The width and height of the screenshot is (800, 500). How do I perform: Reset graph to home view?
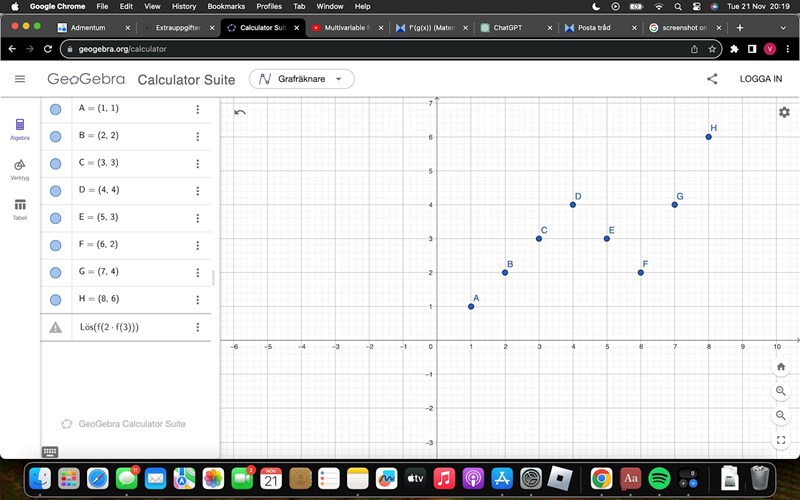click(781, 367)
